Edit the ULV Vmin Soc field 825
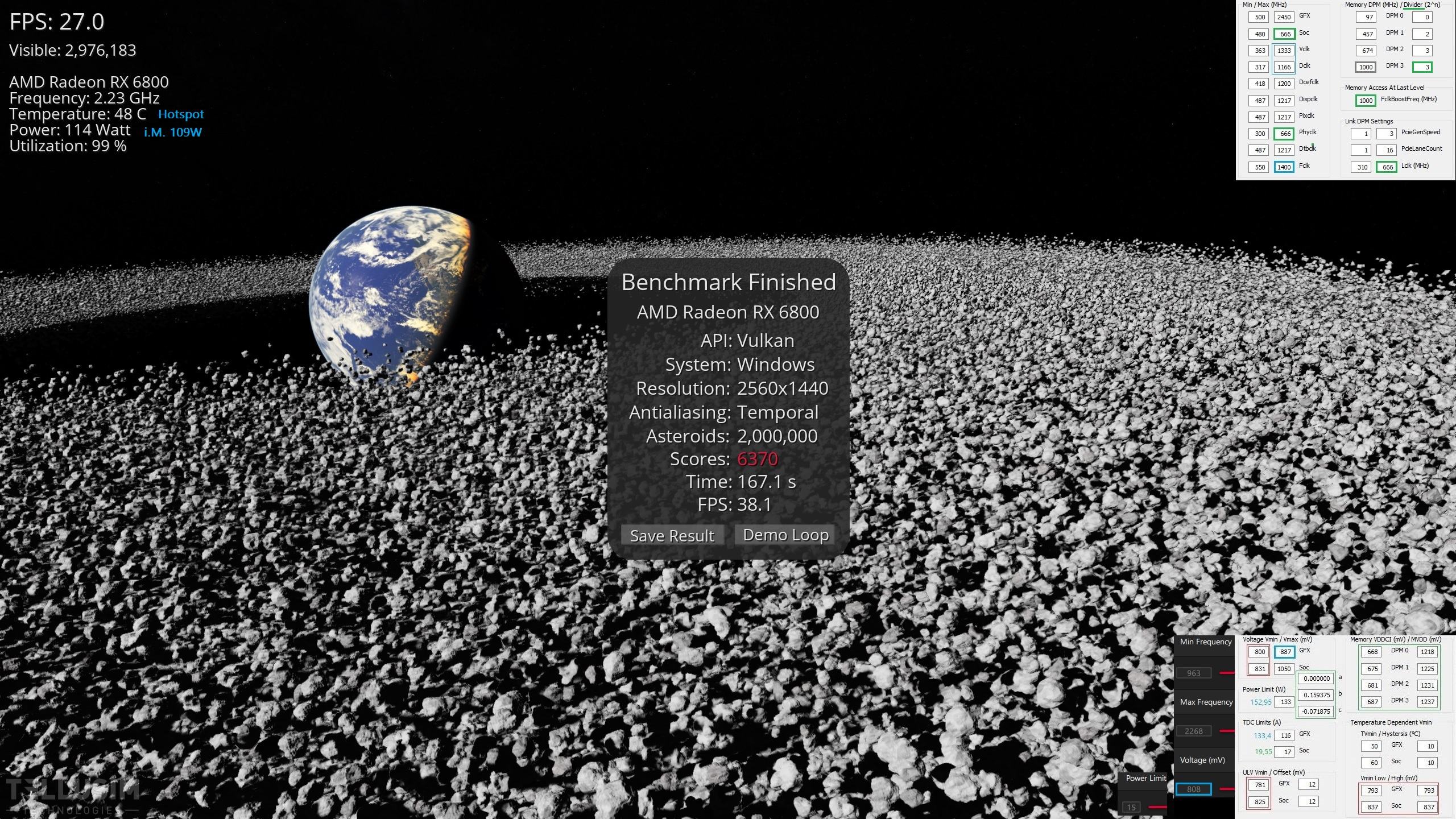The image size is (1456, 819). click(x=1259, y=801)
